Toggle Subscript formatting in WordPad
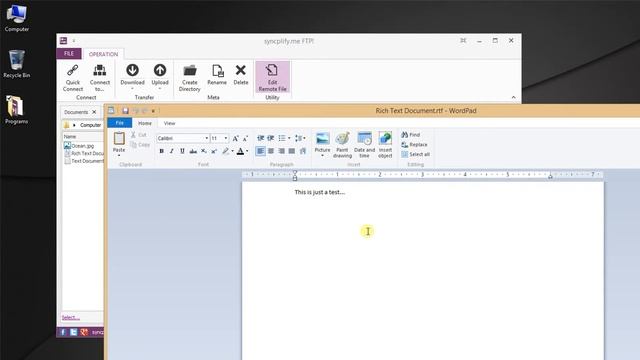The height and width of the screenshot is (360, 640). 204,151
